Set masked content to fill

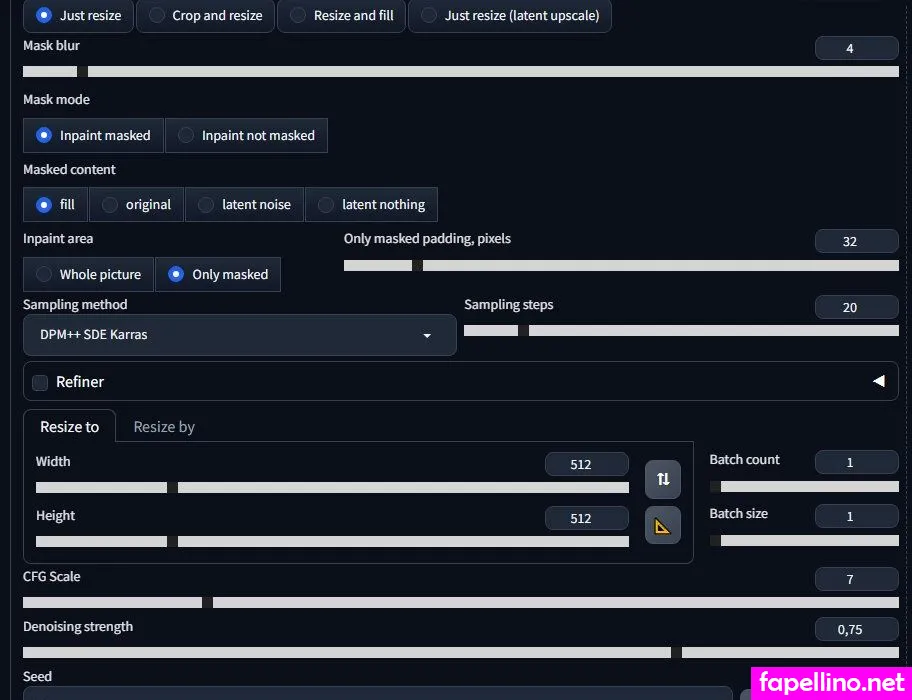(x=55, y=205)
